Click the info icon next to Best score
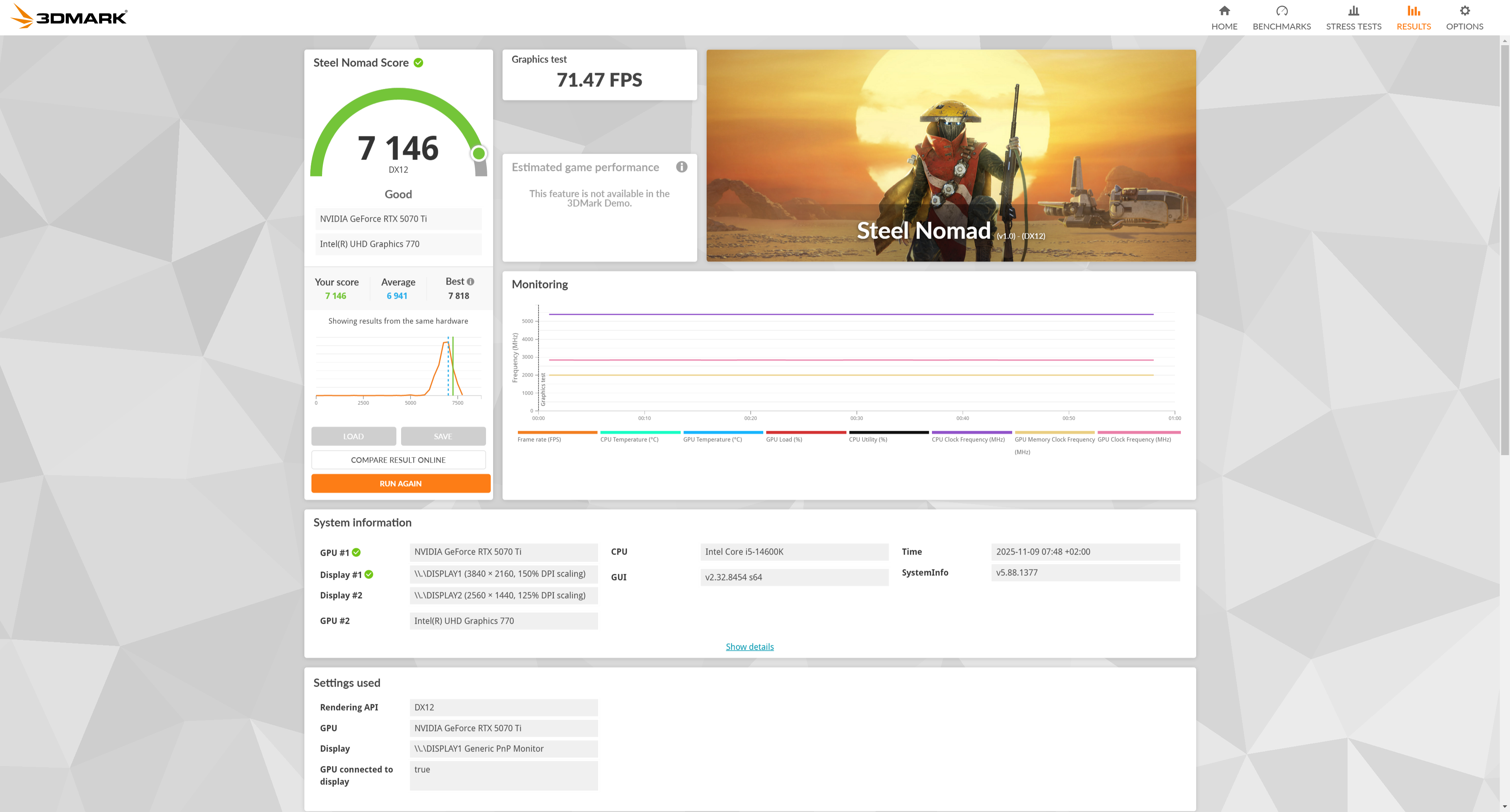 [x=470, y=282]
